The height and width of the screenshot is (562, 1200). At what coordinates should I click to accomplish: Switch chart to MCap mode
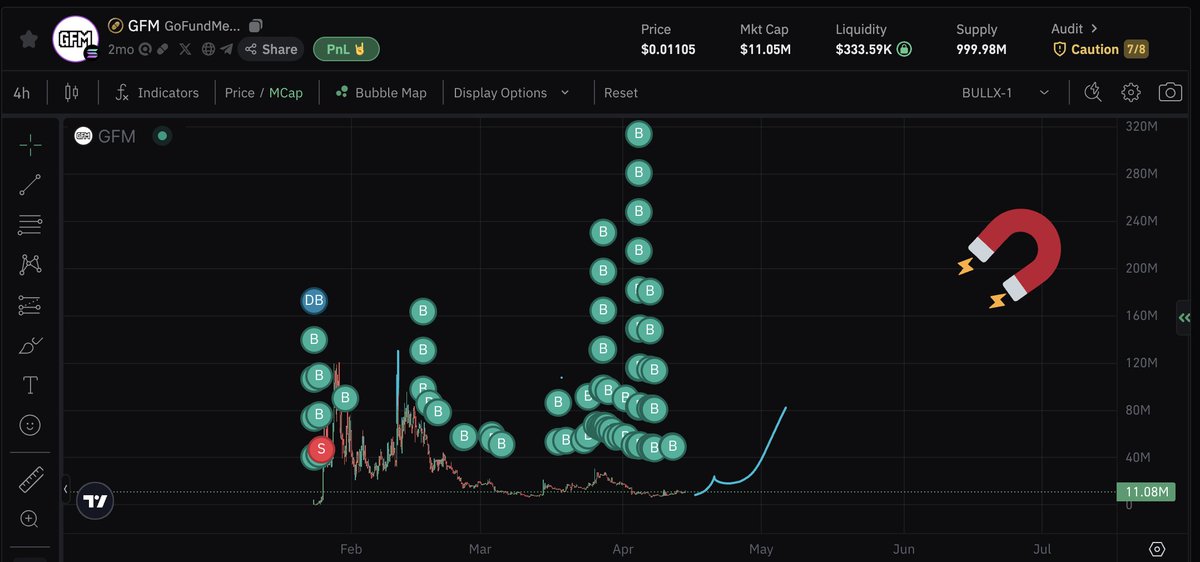click(286, 93)
